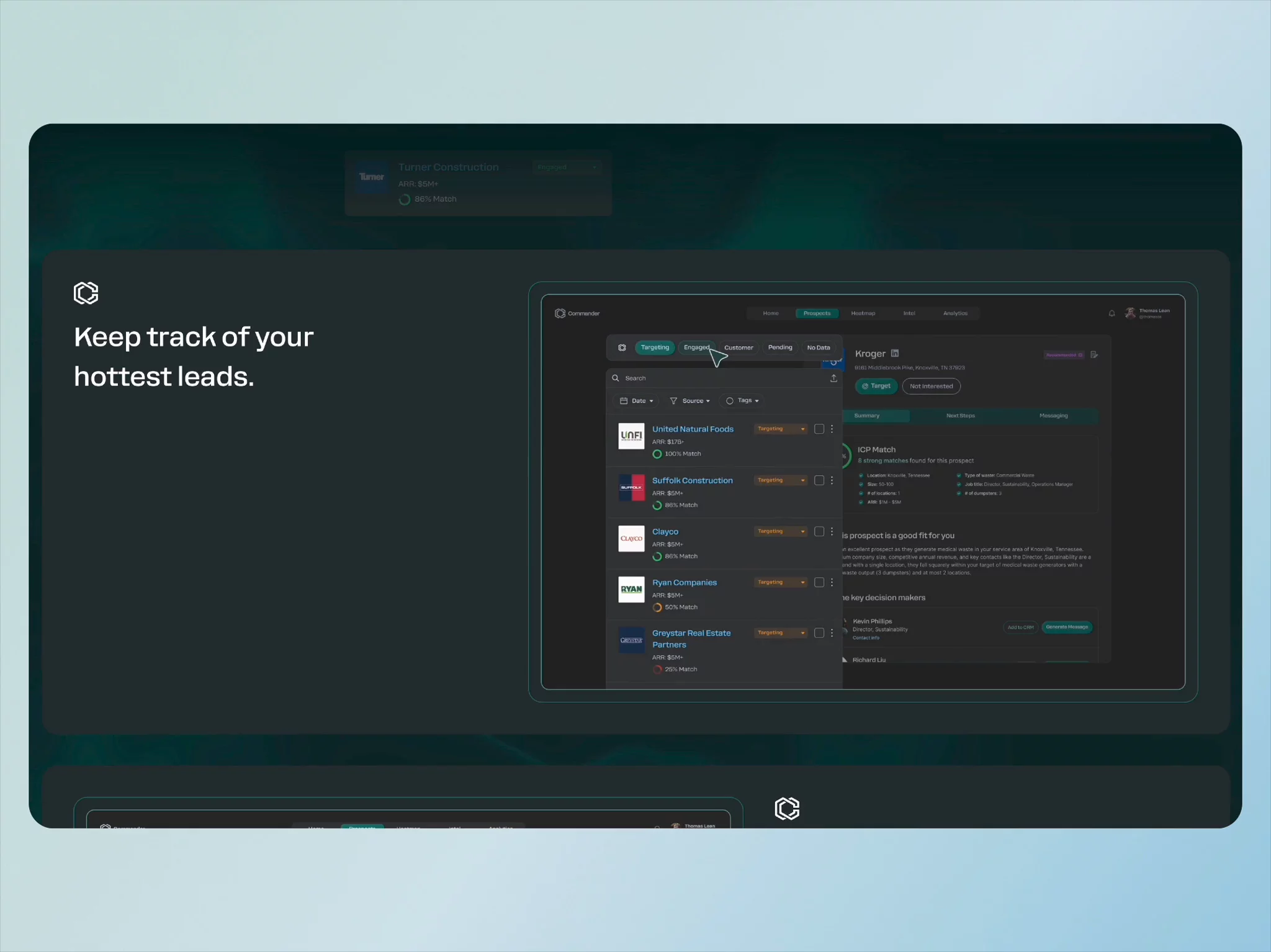Add Kevin Phillips to CRM
The height and width of the screenshot is (952, 1271).
1020,627
